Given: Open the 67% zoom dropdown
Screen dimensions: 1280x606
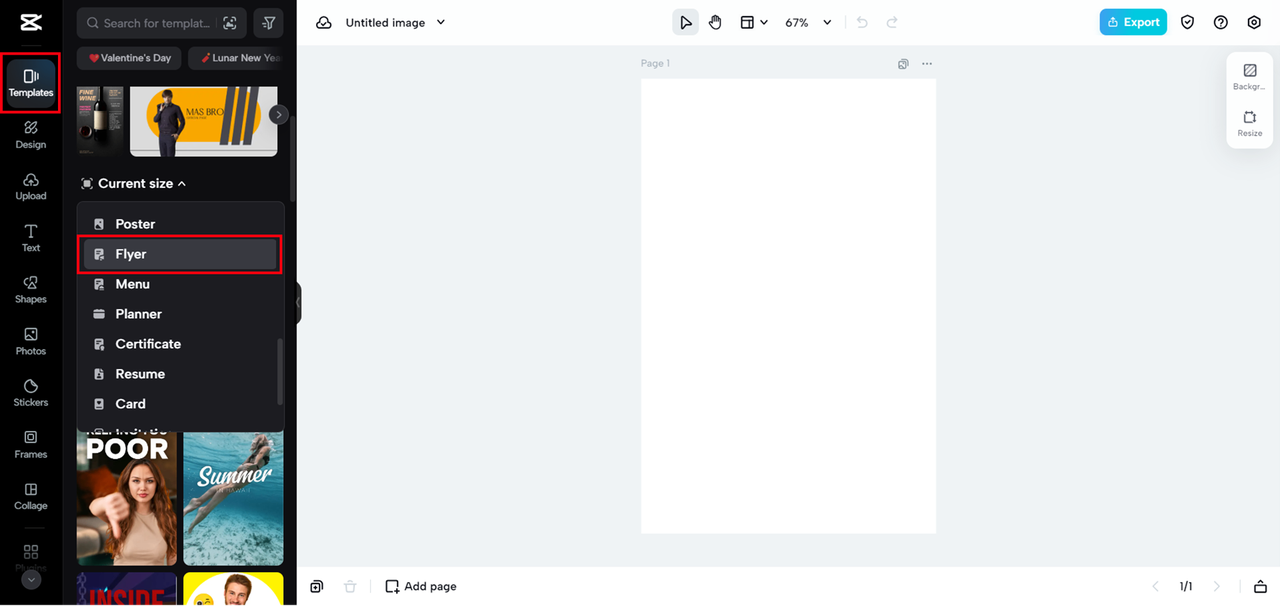Looking at the screenshot, I should point(808,22).
